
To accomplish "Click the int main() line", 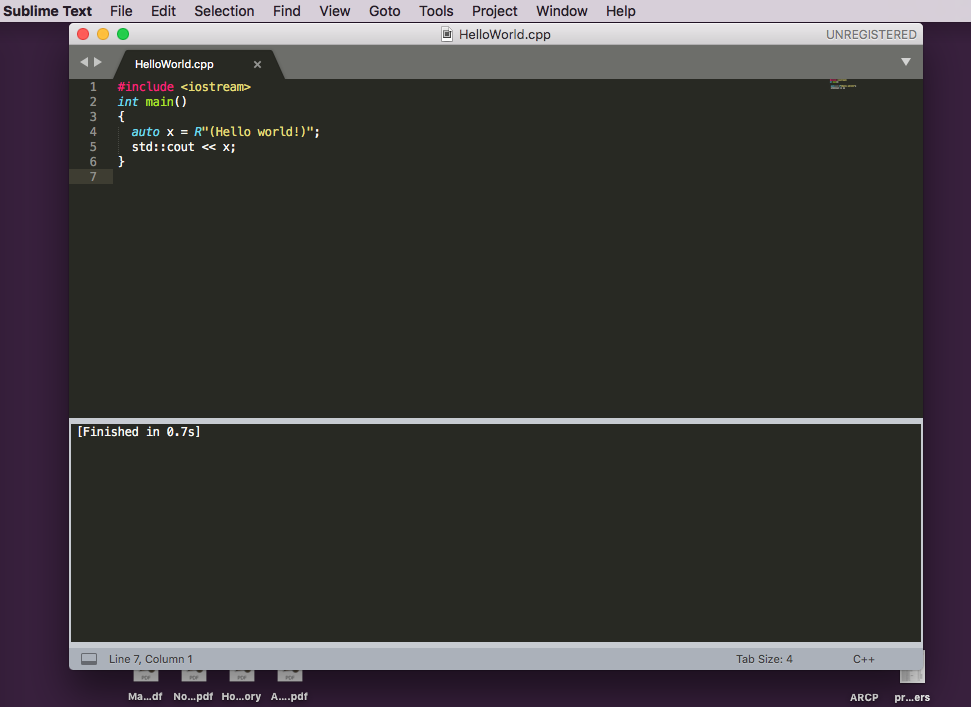I will [x=152, y=102].
